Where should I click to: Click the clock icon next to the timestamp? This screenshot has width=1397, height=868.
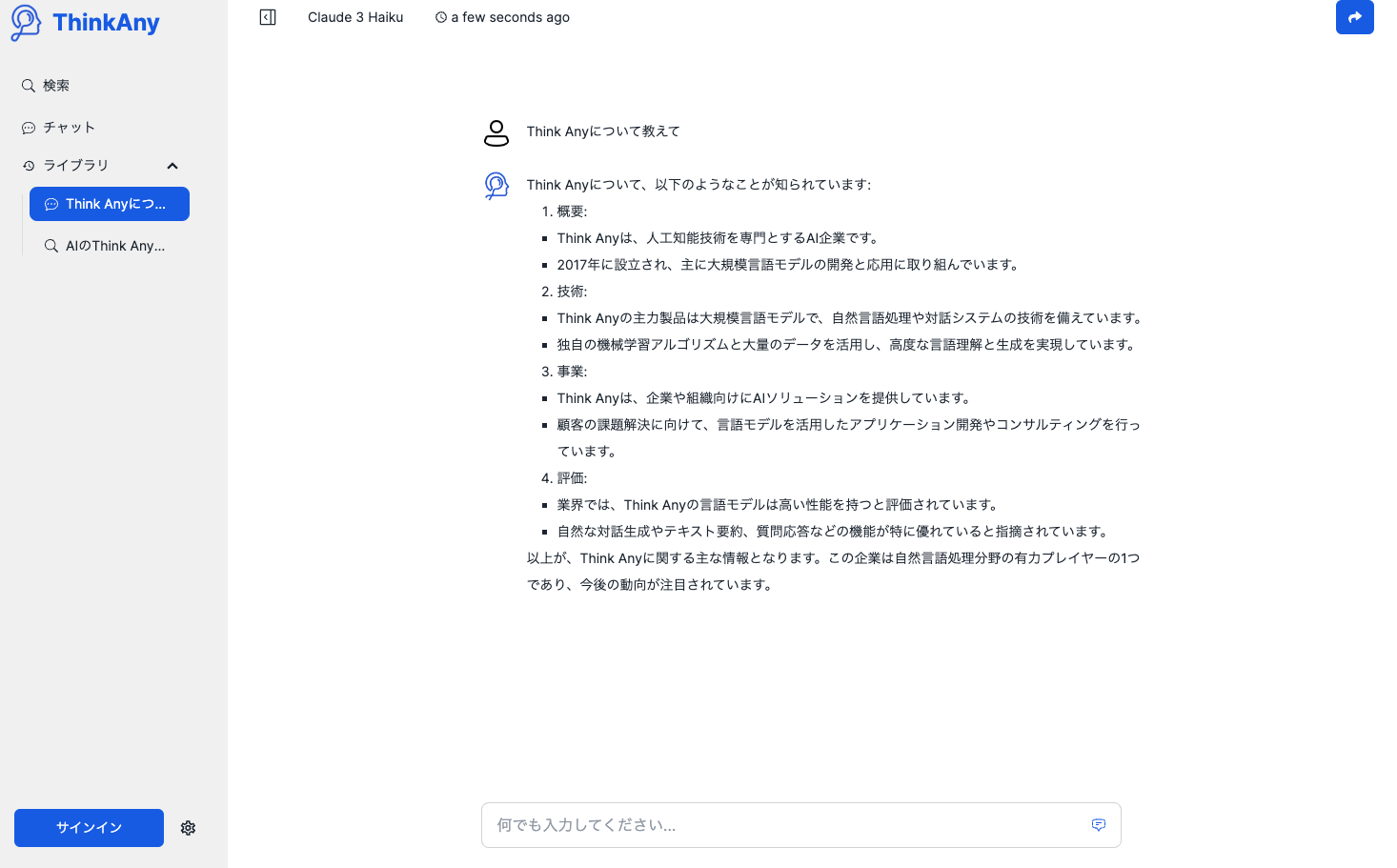440,16
